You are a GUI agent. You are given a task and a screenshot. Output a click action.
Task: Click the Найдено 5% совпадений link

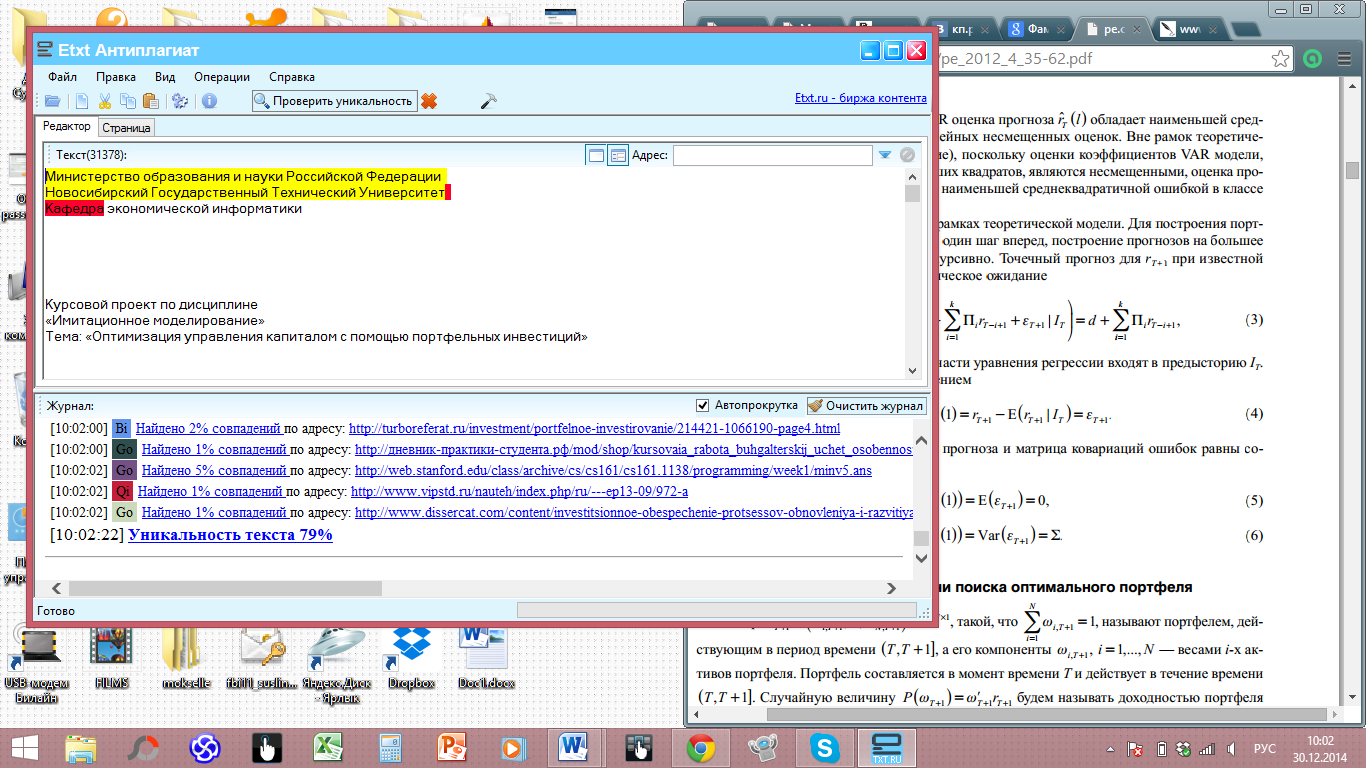pyautogui.click(x=213, y=470)
